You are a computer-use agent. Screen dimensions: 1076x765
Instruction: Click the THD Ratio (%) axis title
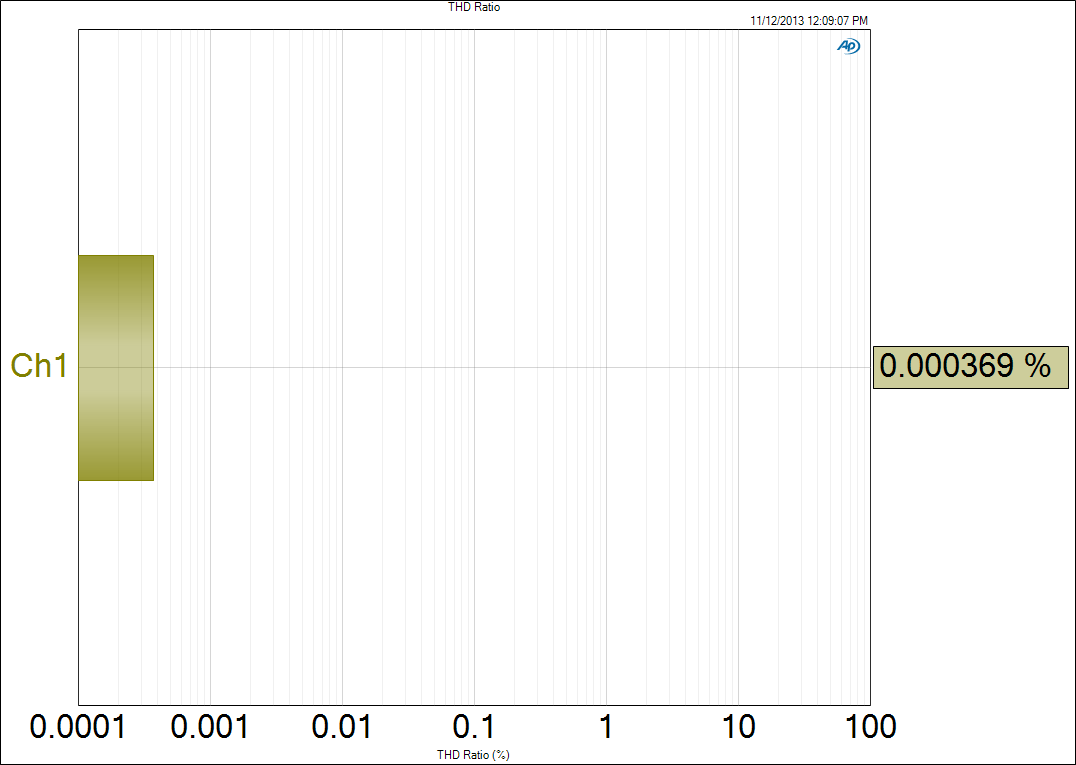473,755
